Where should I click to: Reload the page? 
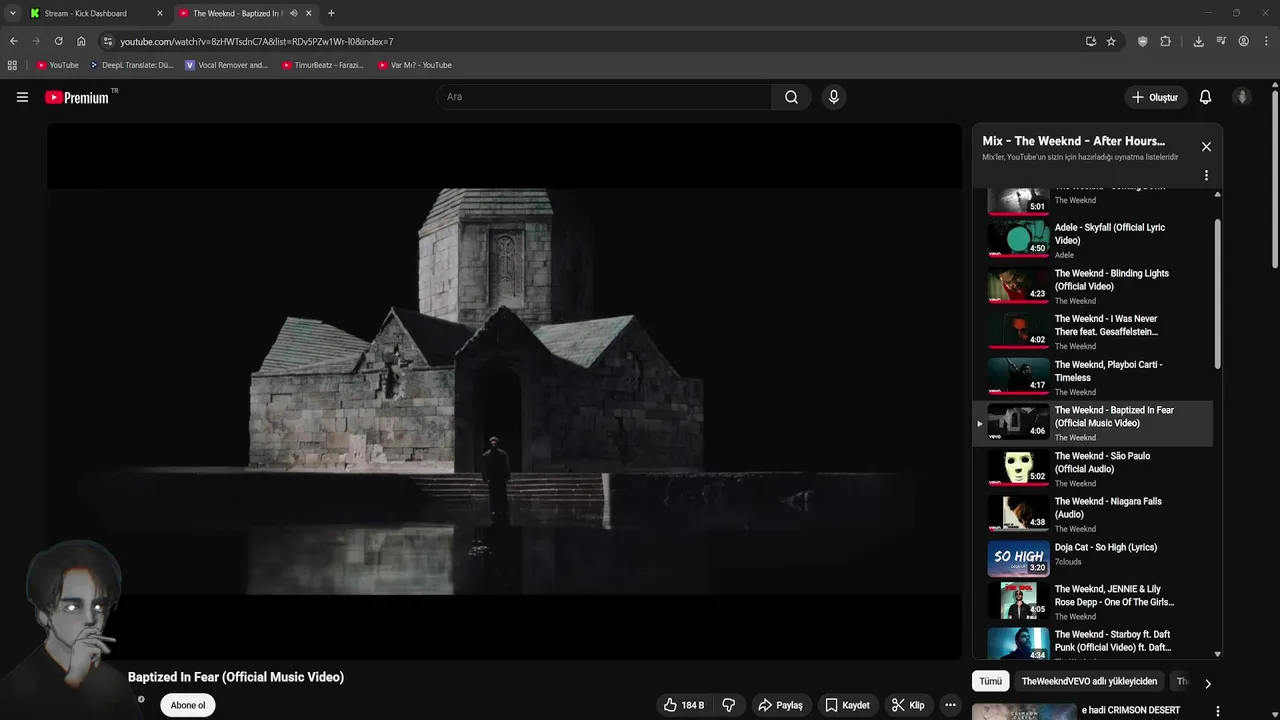click(58, 41)
